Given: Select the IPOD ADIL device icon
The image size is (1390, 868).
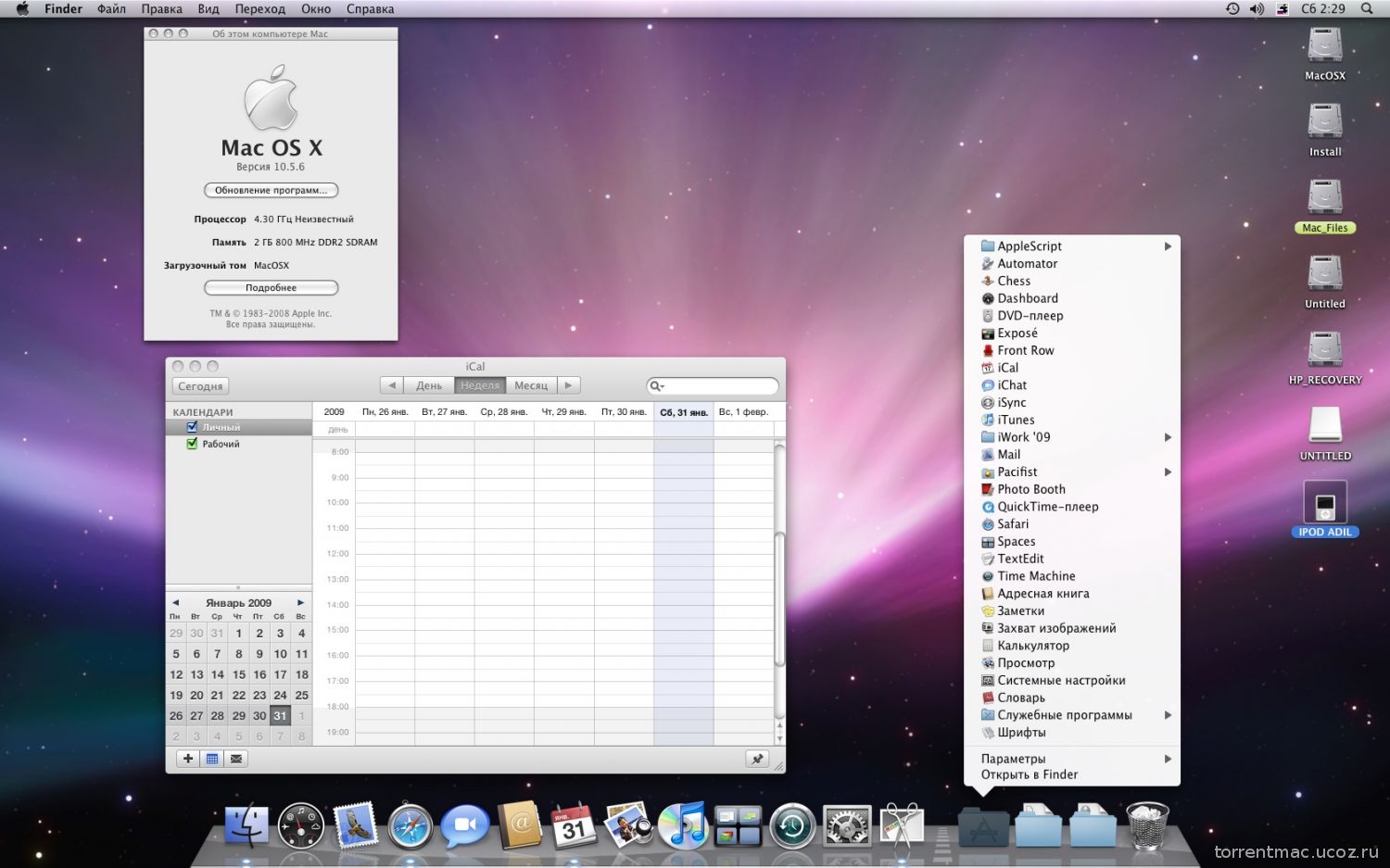Looking at the screenshot, I should (1325, 509).
